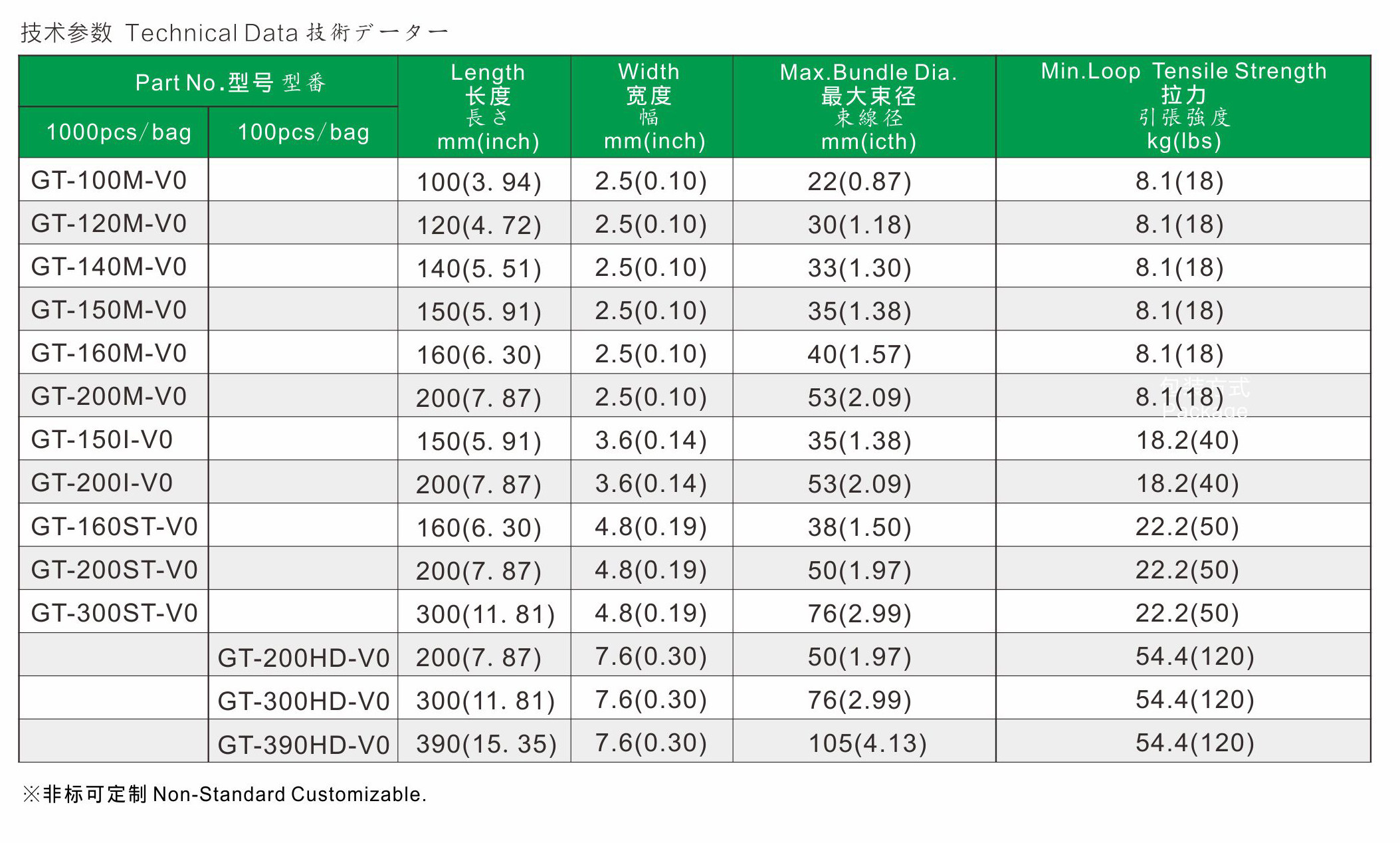The width and height of the screenshot is (1400, 843).
Task: Select the GT-390HD-V0 part number
Action: 303,745
